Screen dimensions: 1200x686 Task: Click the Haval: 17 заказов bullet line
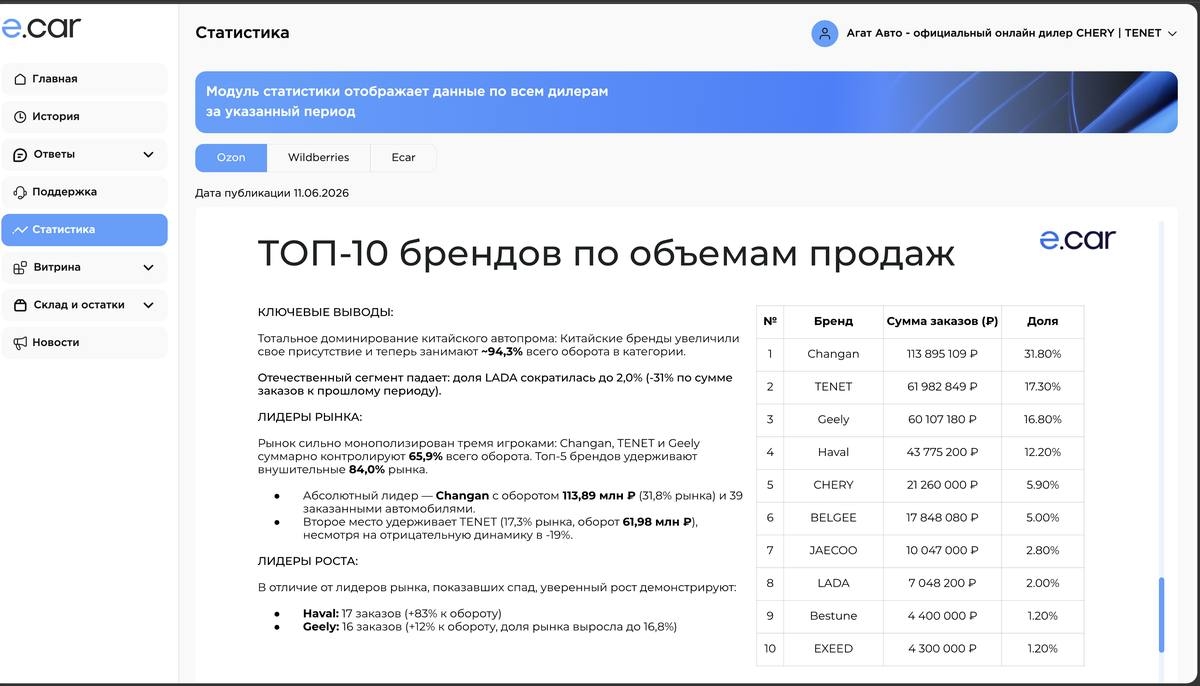point(402,613)
